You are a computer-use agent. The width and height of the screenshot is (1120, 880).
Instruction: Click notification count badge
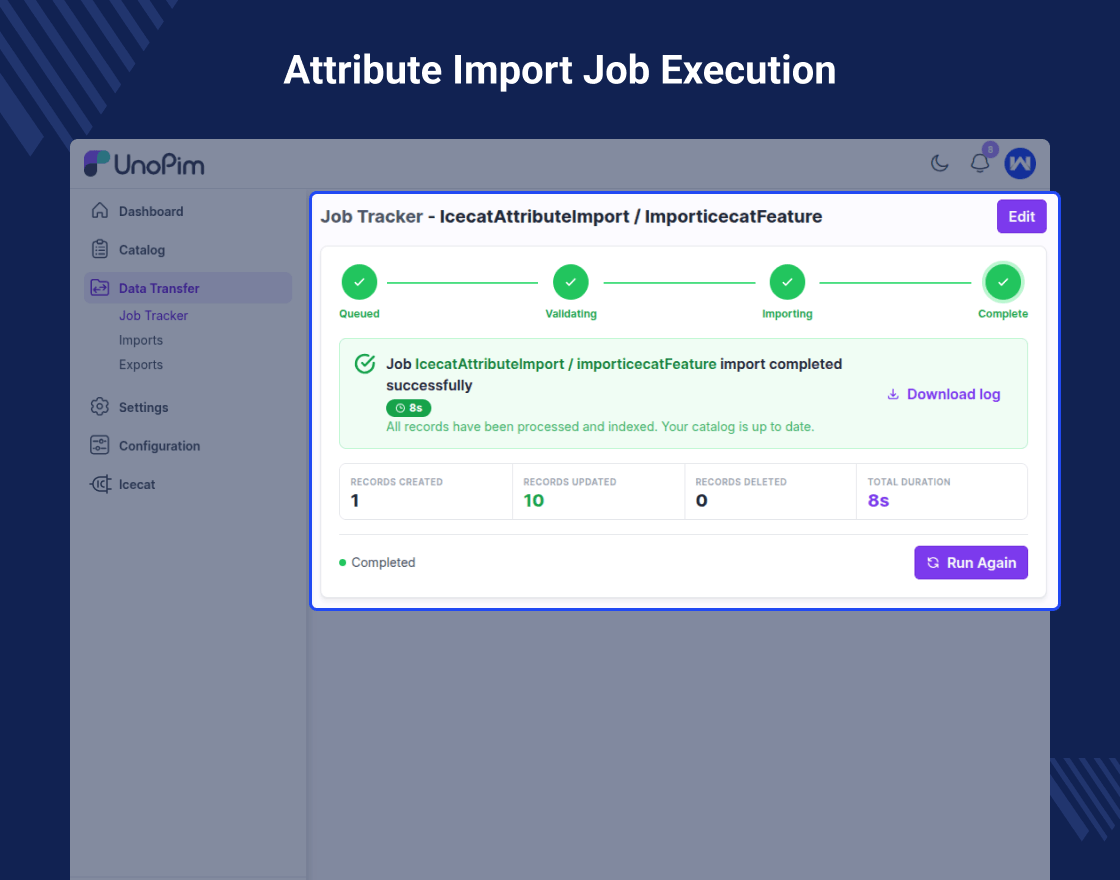[x=990, y=149]
